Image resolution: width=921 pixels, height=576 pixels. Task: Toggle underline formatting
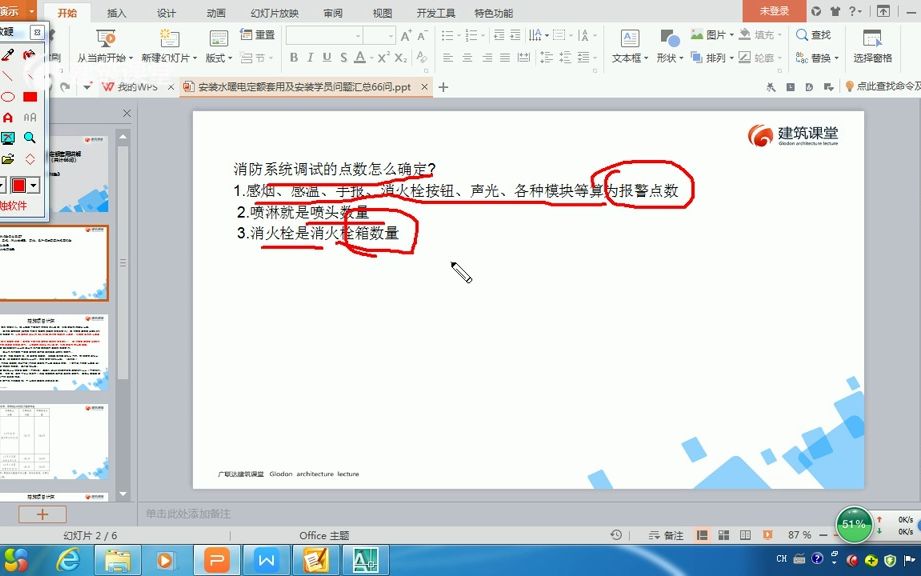(x=326, y=57)
